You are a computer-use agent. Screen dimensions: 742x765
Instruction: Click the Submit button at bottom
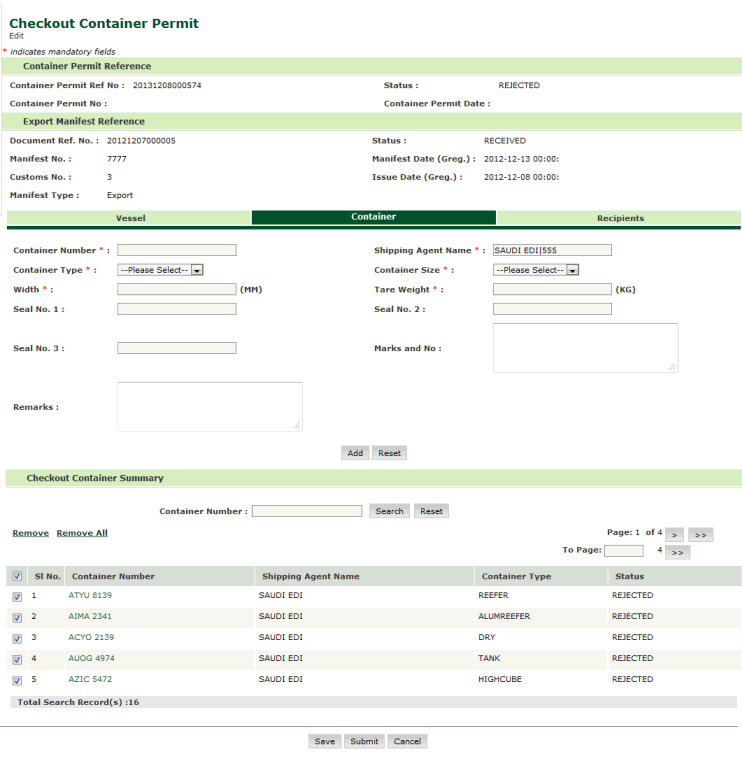point(364,741)
